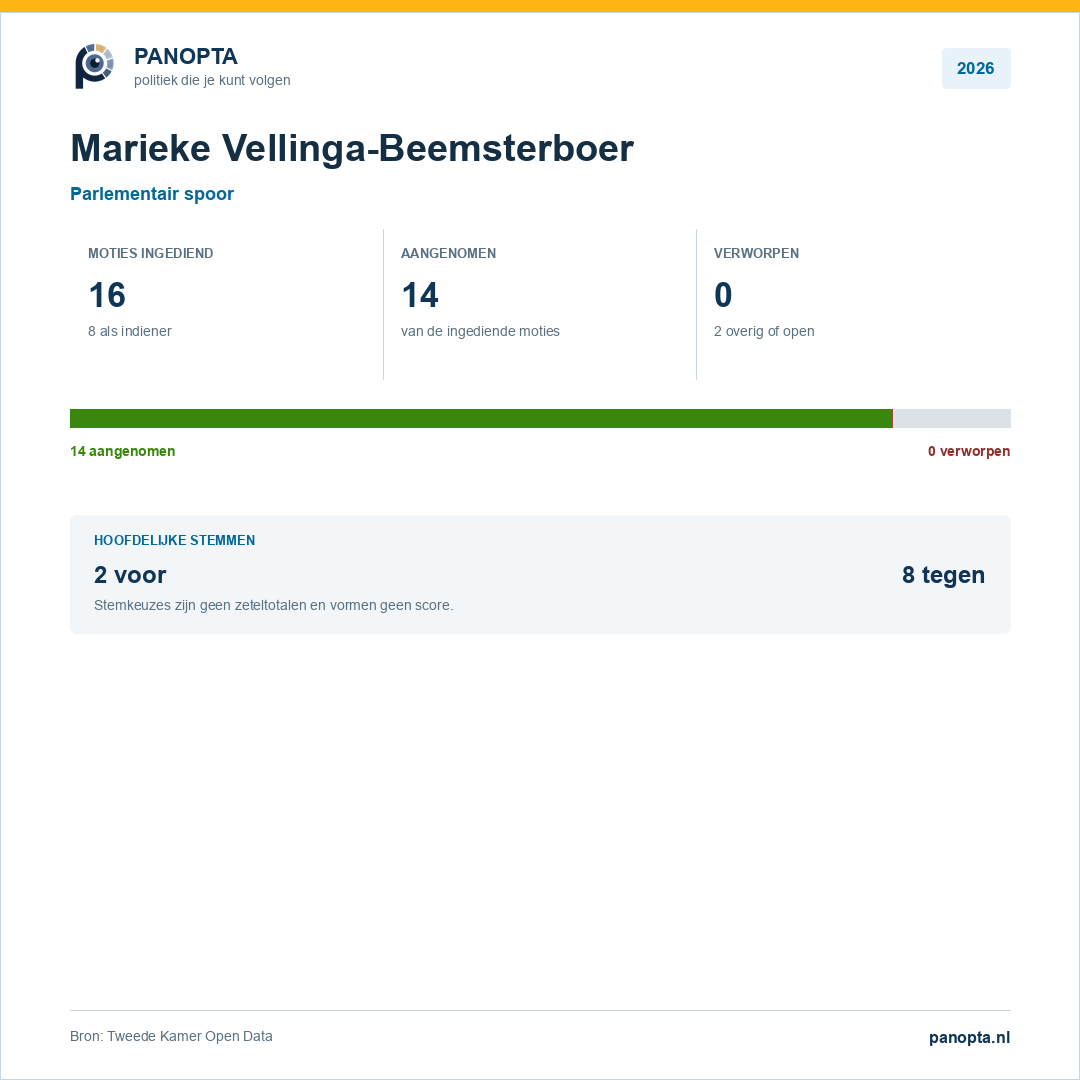This screenshot has height=1080, width=1080.
Task: Select the 2026 year badge
Action: (x=975, y=68)
